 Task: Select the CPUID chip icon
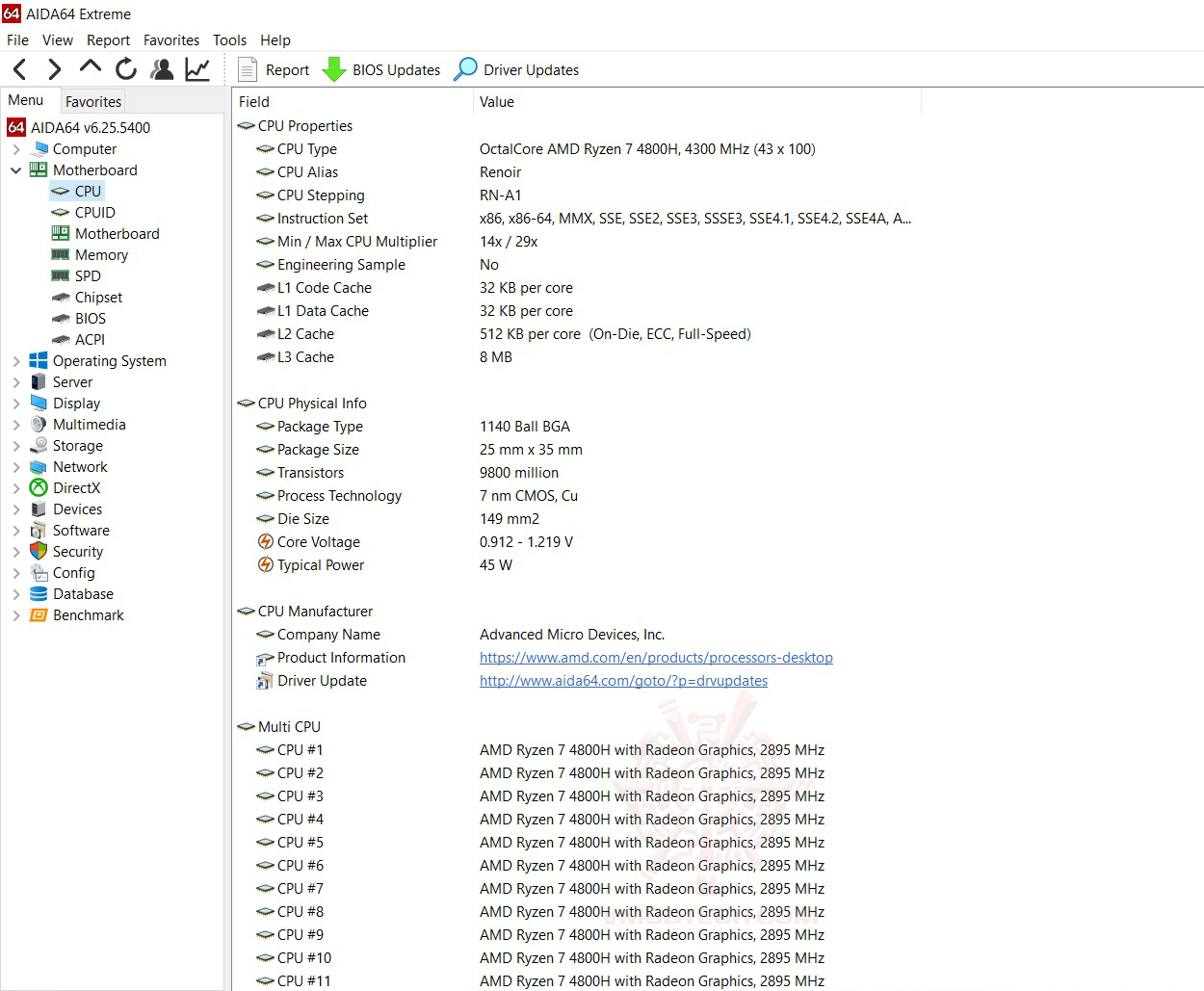(60, 213)
